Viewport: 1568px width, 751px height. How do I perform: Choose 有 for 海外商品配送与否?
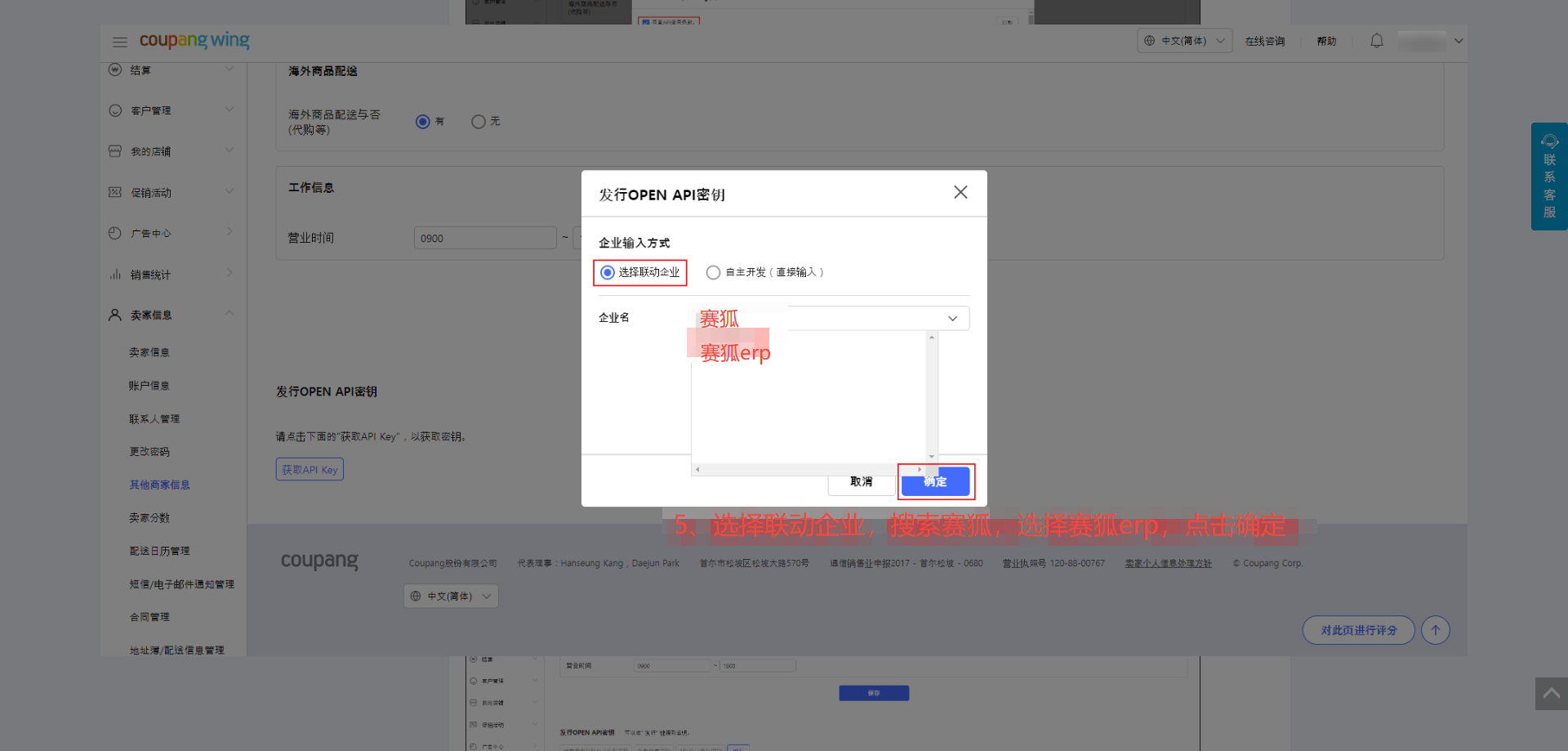423,122
